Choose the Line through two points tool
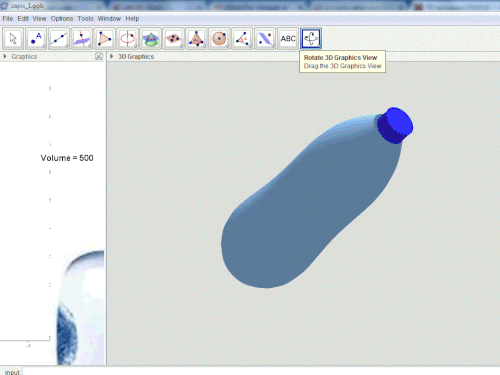500x375 pixels. (x=59, y=39)
